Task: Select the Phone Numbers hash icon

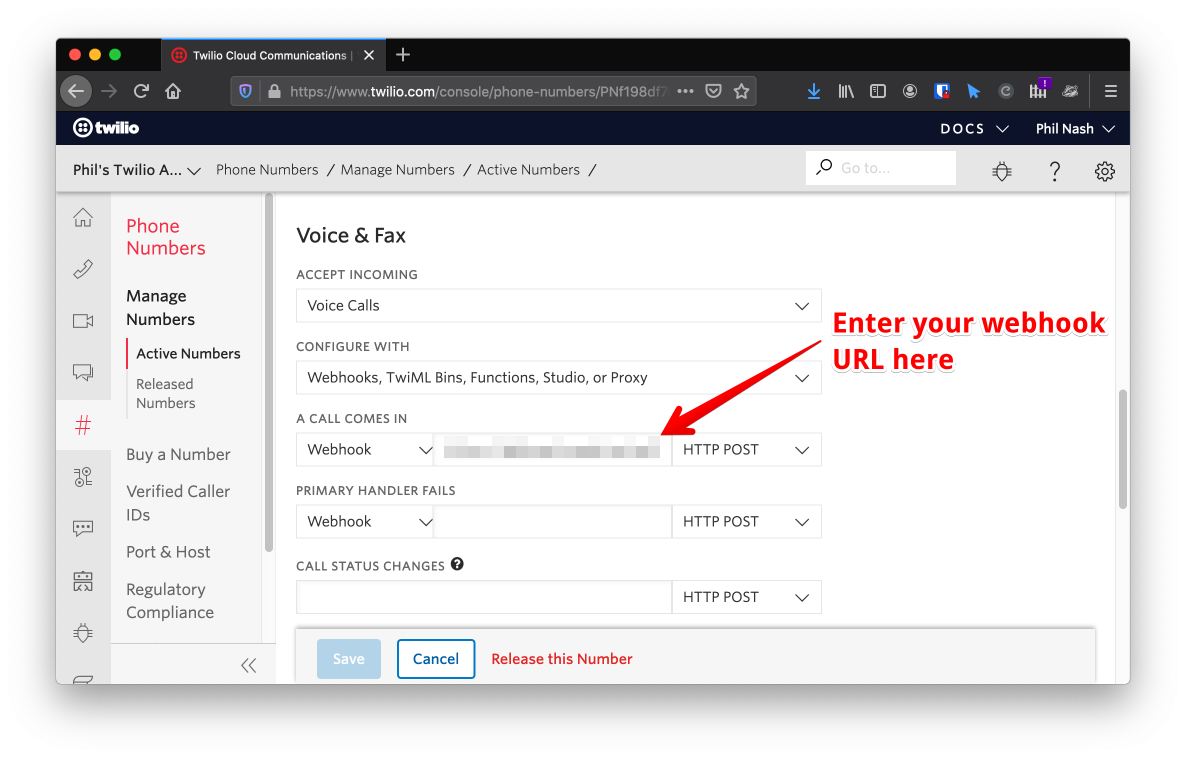Action: pos(83,425)
